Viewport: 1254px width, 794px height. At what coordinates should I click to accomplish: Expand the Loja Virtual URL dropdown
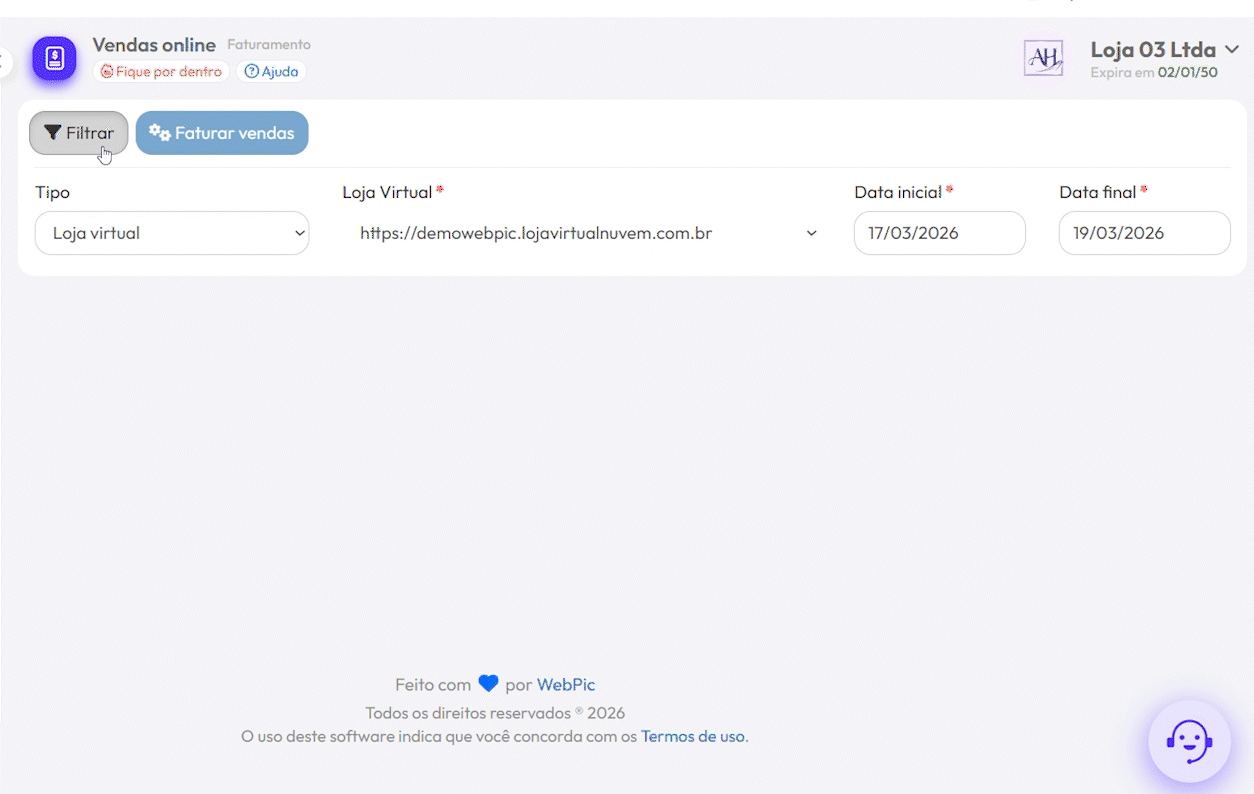[811, 232]
